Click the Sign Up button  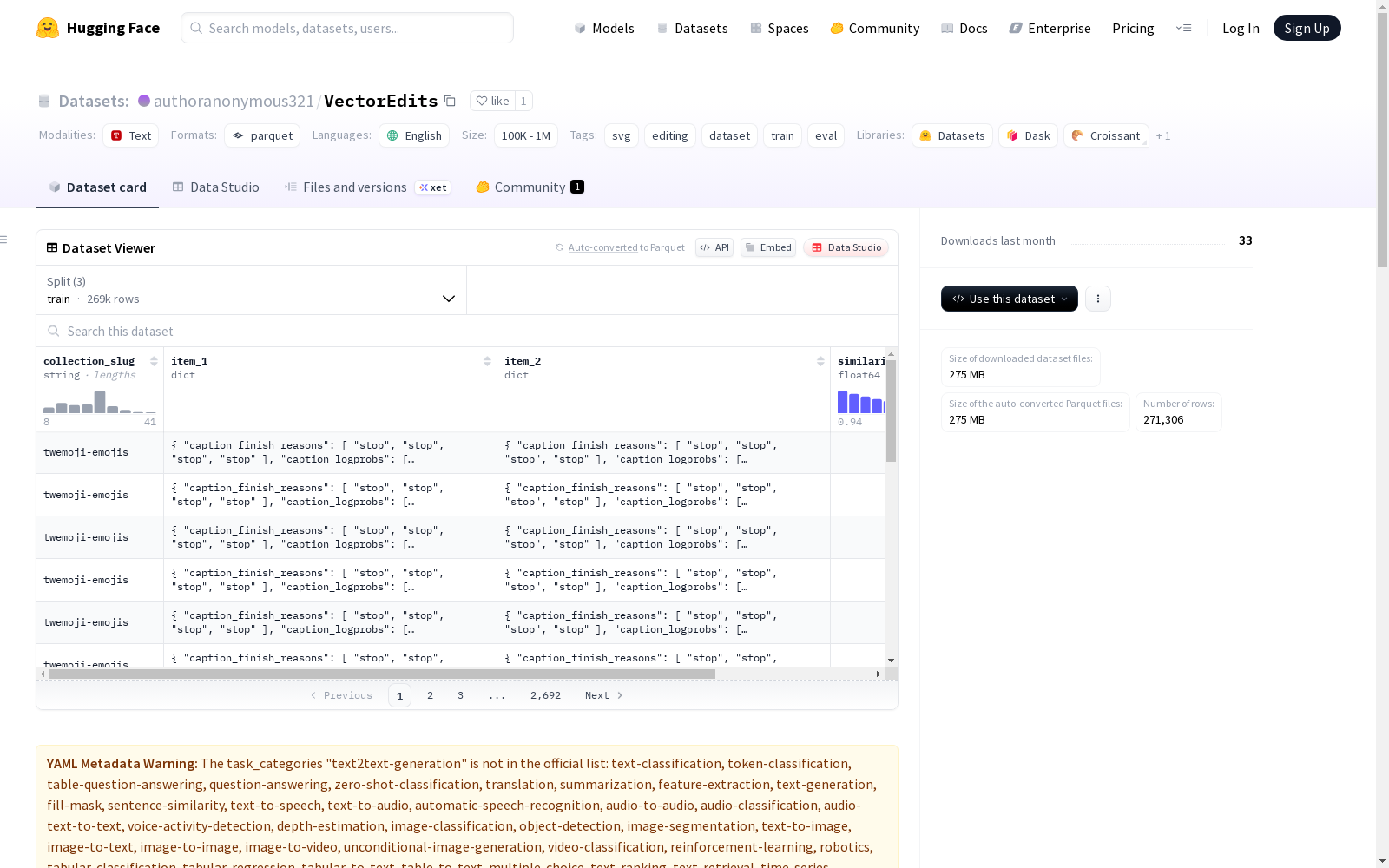[1307, 28]
